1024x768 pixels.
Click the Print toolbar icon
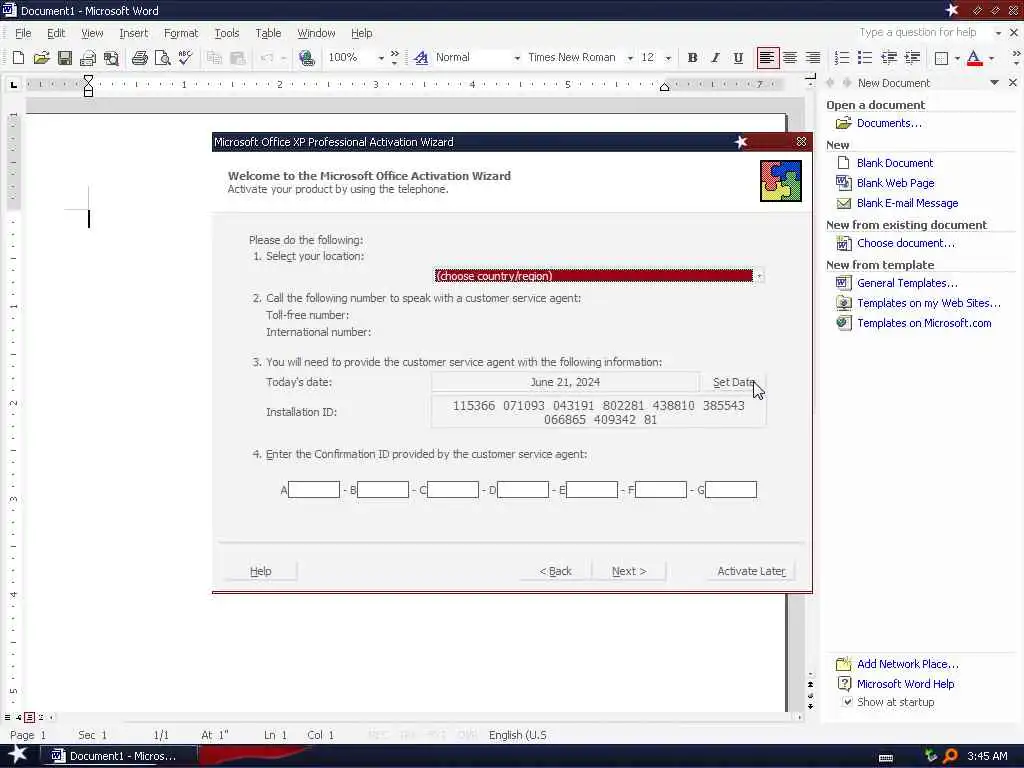[139, 58]
